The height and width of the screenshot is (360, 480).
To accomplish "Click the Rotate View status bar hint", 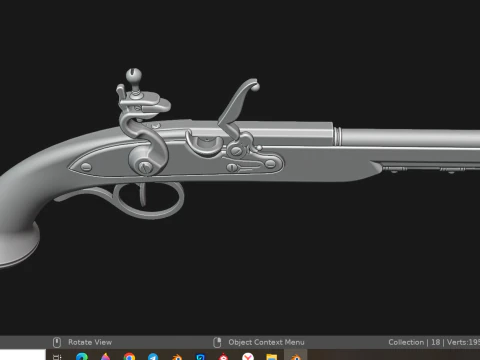I will [x=90, y=342].
